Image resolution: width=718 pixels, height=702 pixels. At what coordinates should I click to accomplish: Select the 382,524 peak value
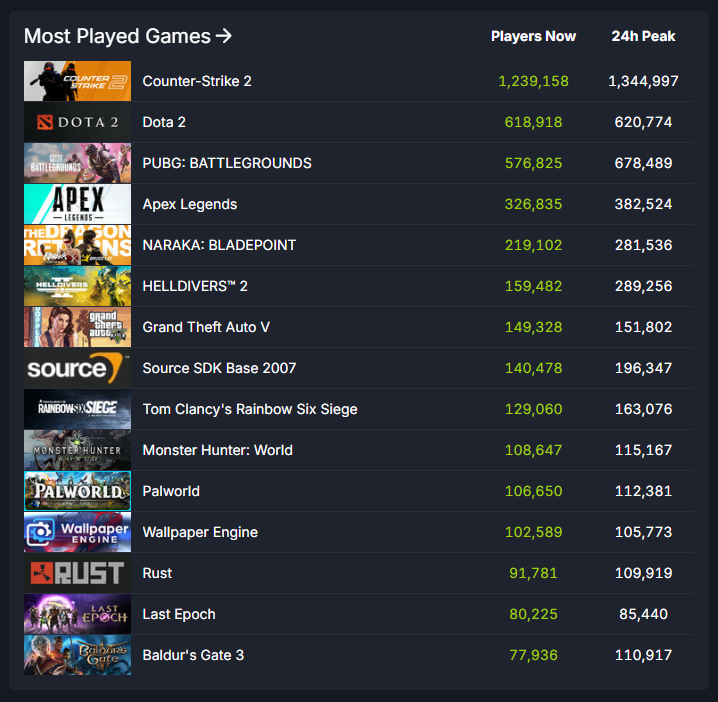pos(643,204)
